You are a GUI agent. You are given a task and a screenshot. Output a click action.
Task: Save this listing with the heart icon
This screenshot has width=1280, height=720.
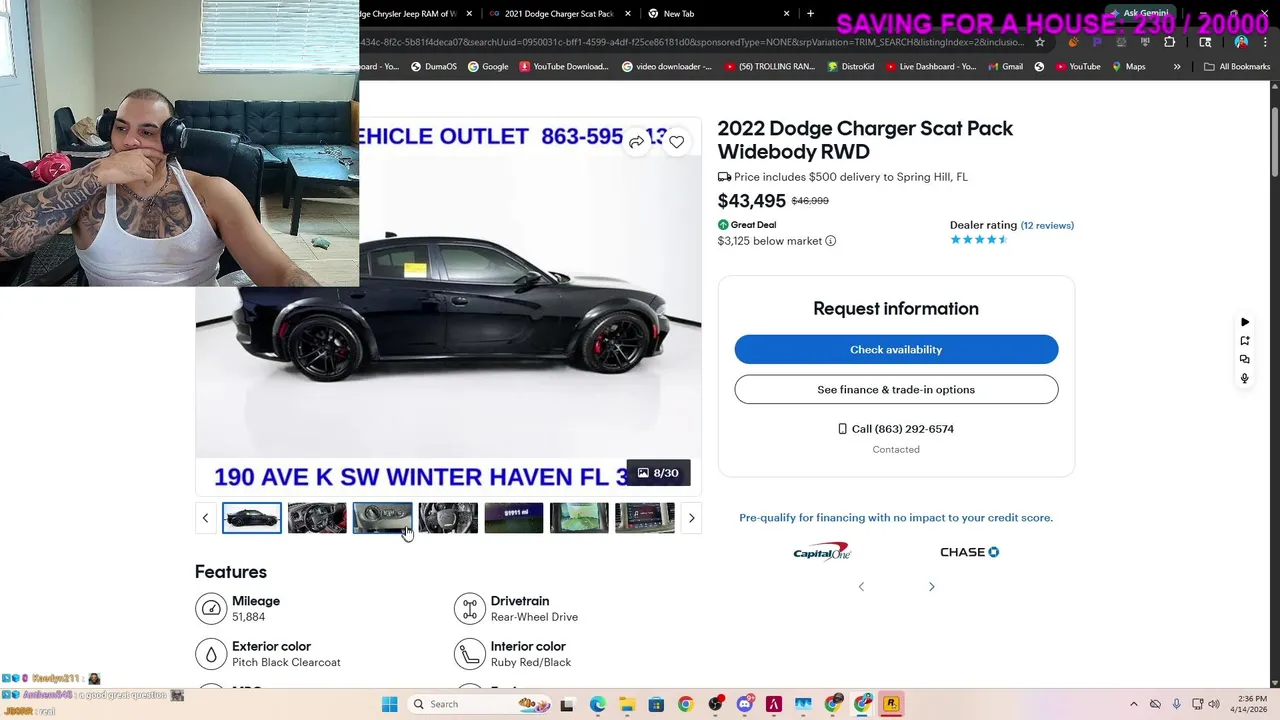coord(677,142)
